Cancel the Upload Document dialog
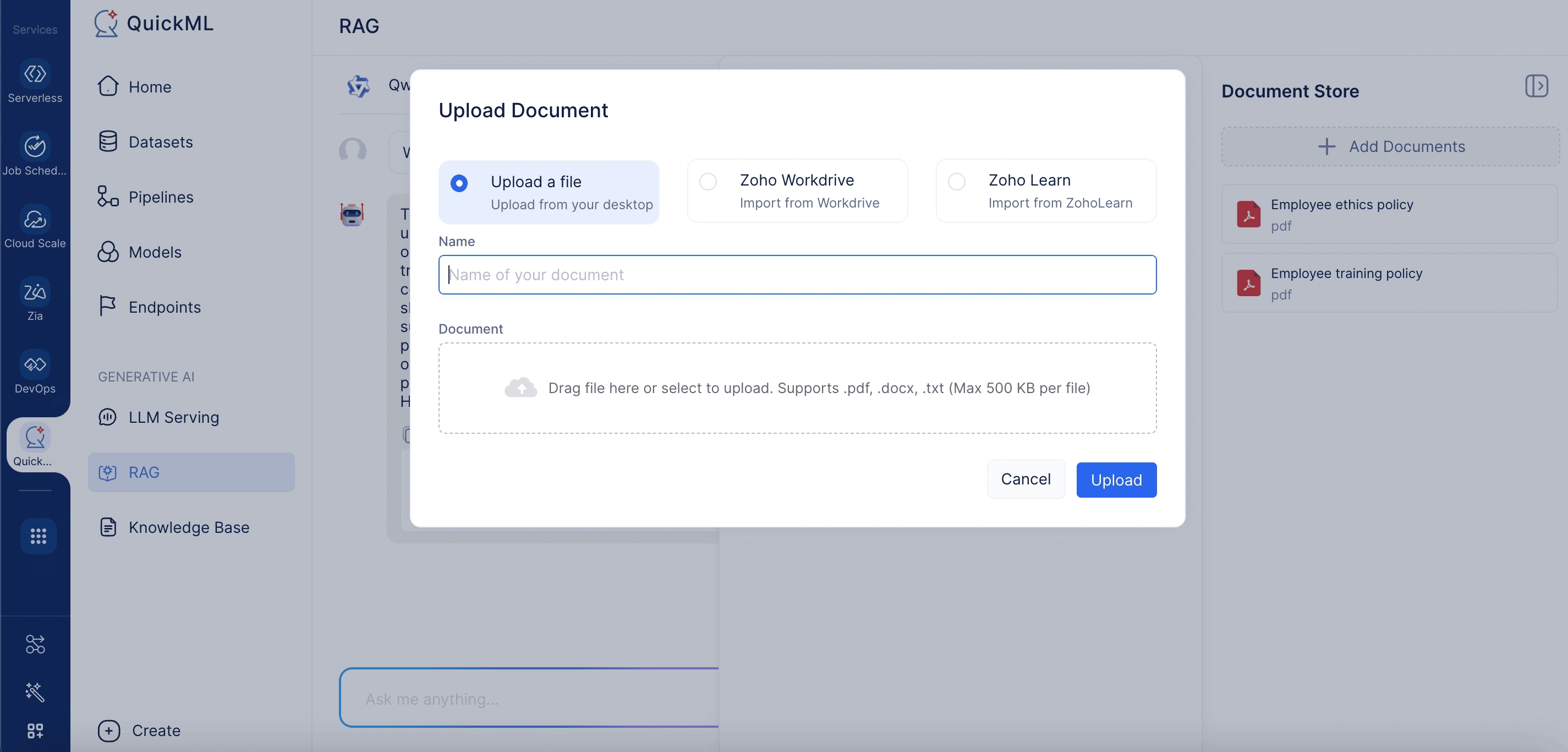The image size is (1568, 752). coord(1026,478)
